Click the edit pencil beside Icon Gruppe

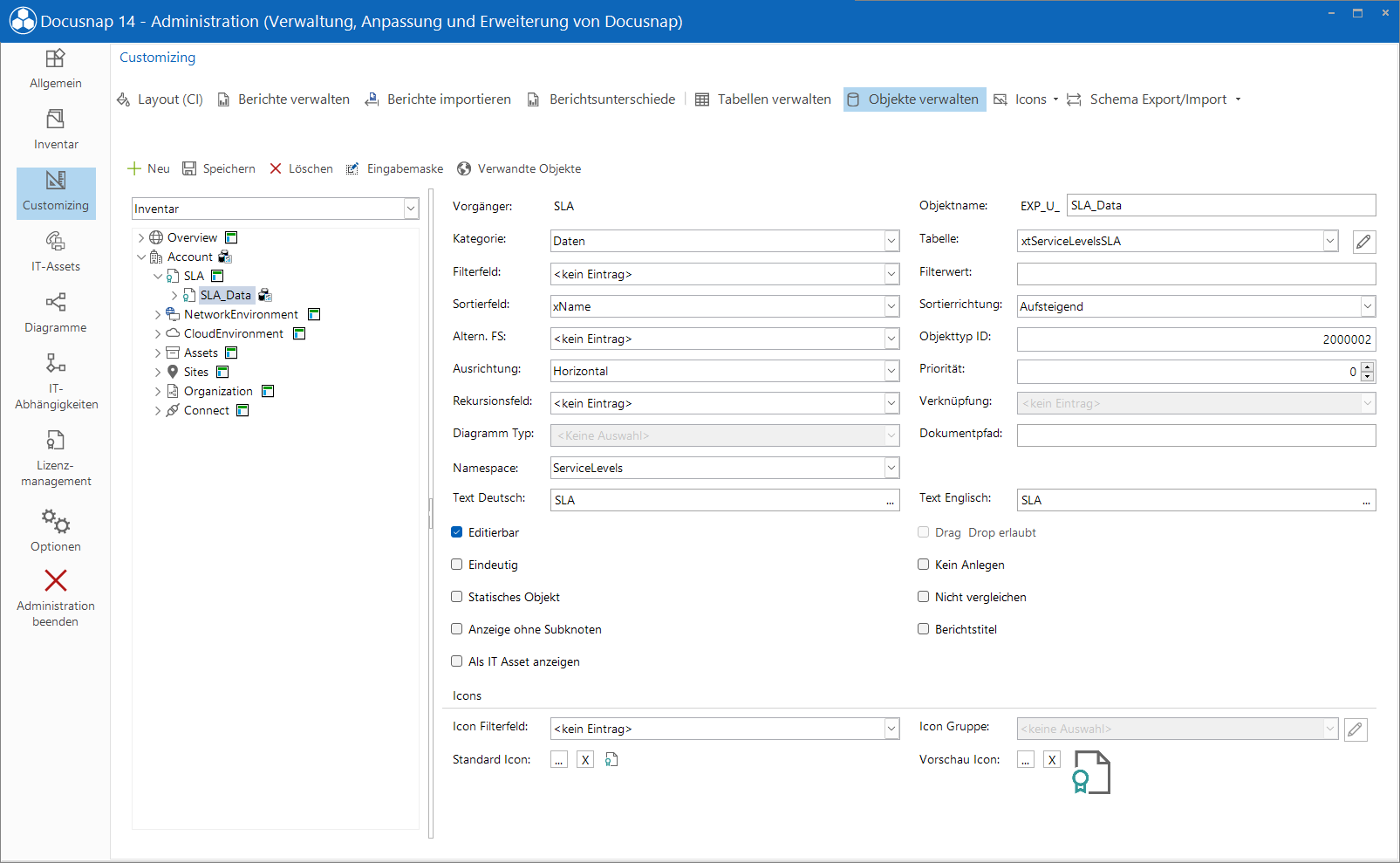tap(1356, 729)
